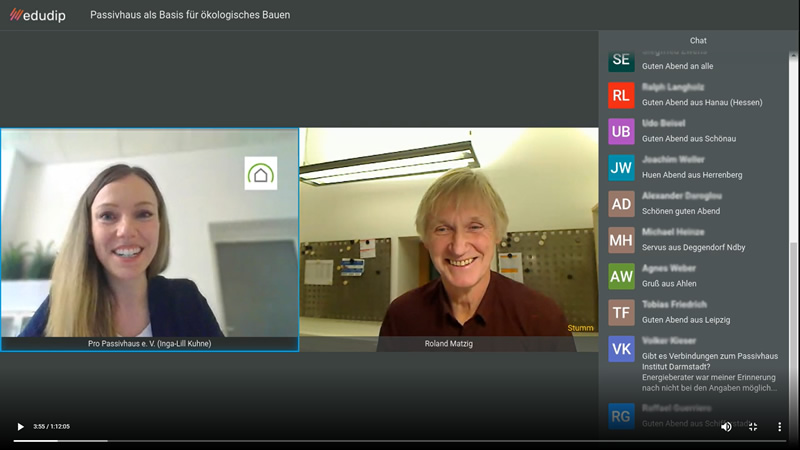Exit fullscreen mode via the shrink icon
The height and width of the screenshot is (450, 800).
pos(753,427)
